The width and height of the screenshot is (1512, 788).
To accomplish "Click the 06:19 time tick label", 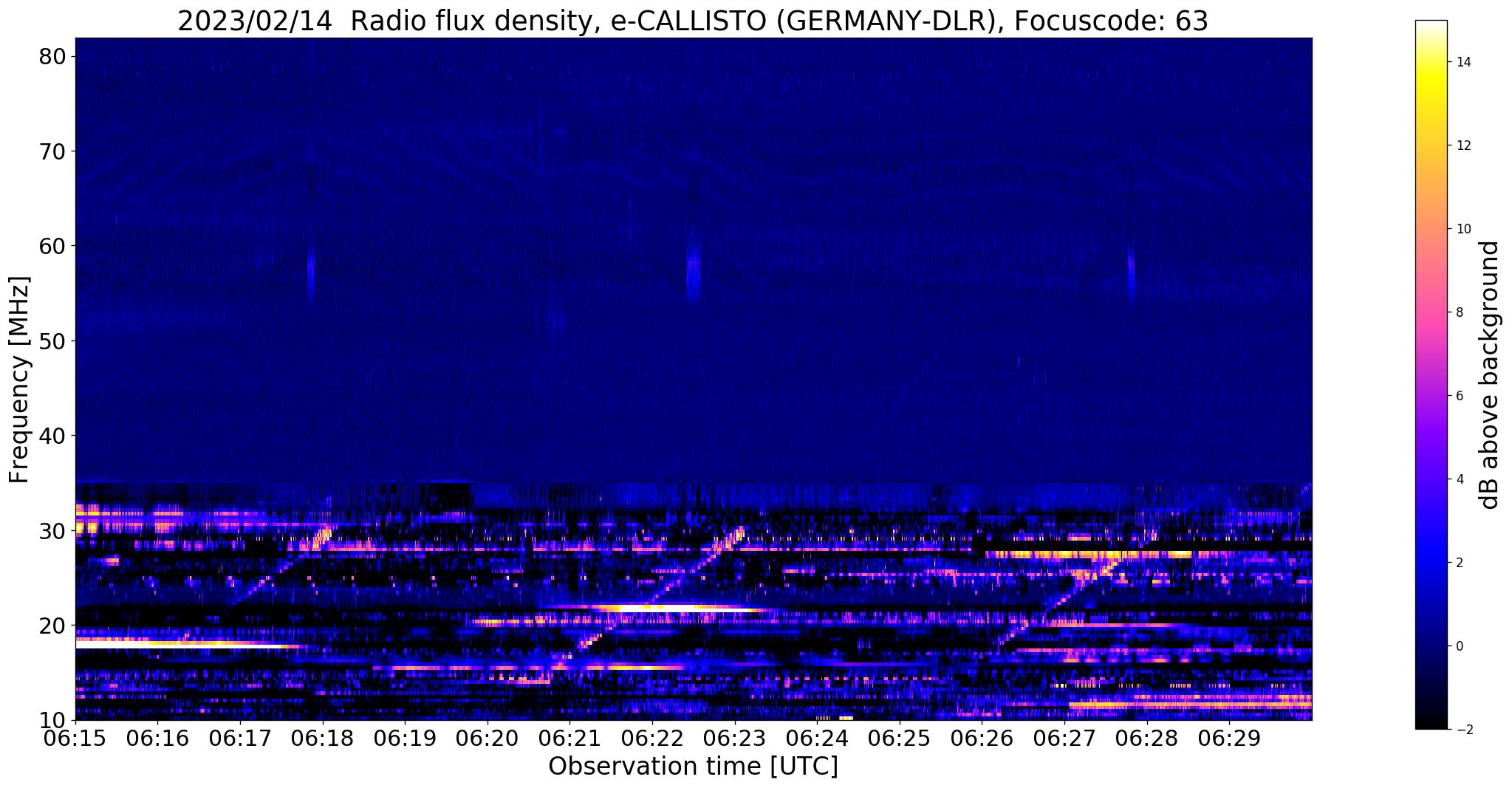I will pyautogui.click(x=405, y=738).
